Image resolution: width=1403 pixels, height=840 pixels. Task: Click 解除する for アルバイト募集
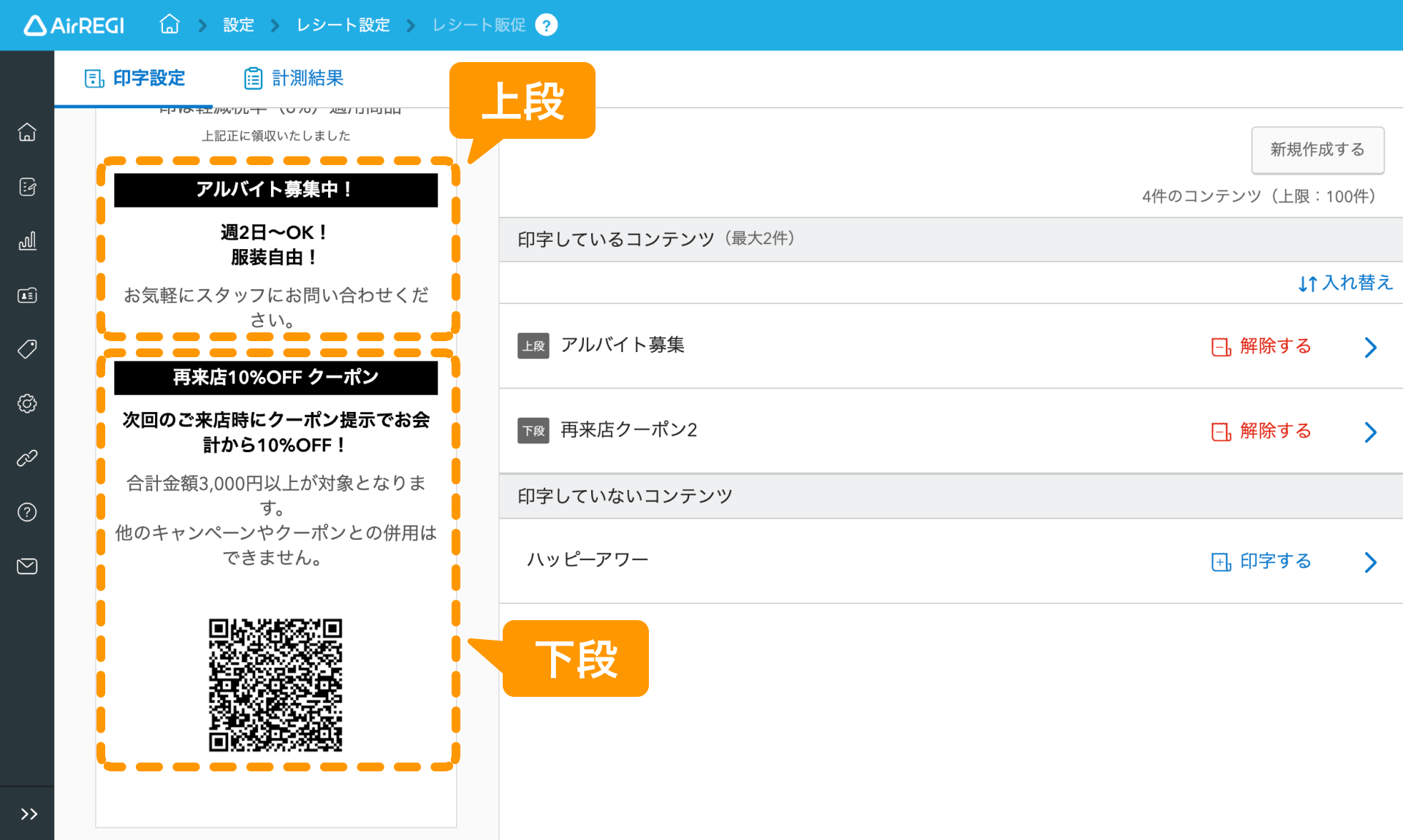coord(1261,346)
